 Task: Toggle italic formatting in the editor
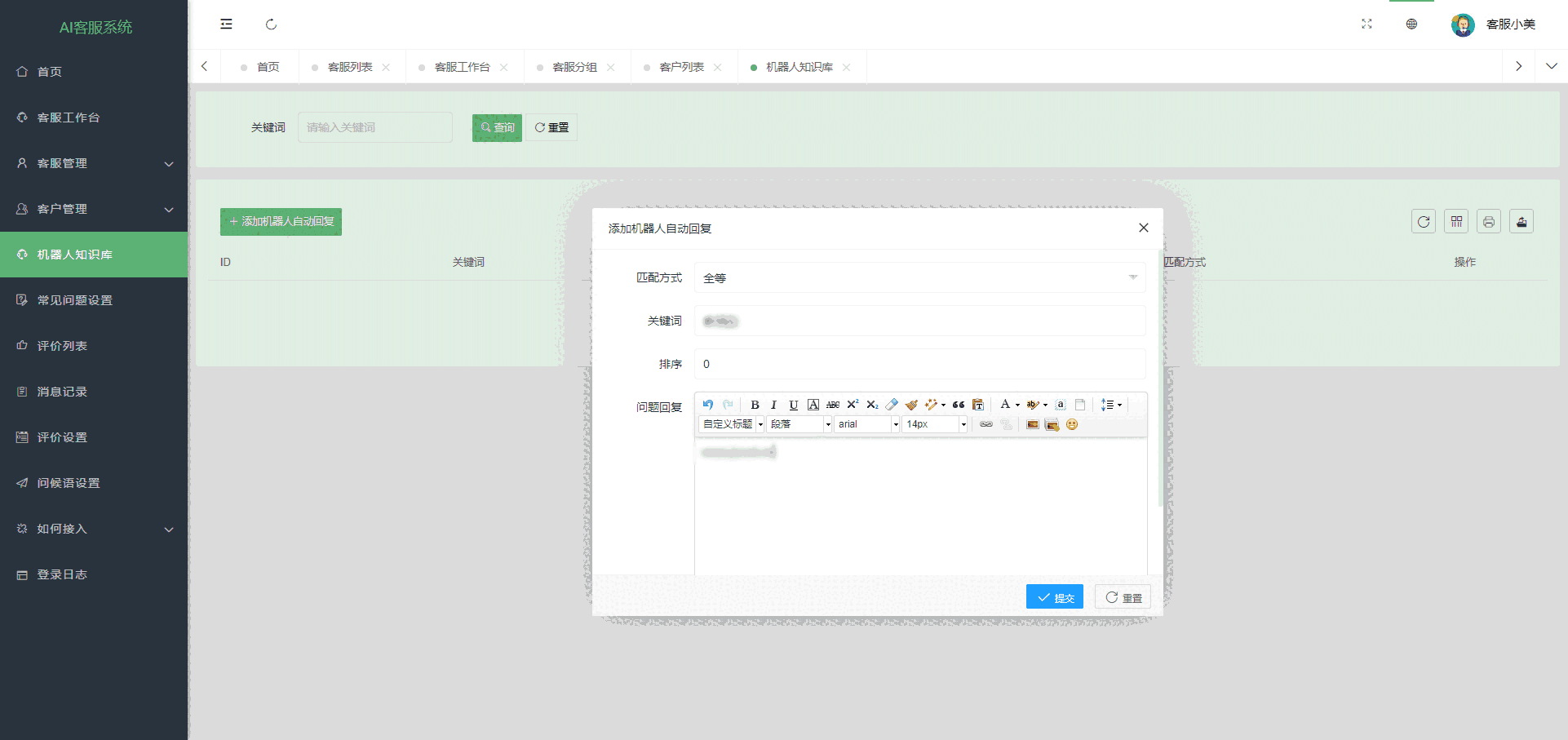click(773, 405)
